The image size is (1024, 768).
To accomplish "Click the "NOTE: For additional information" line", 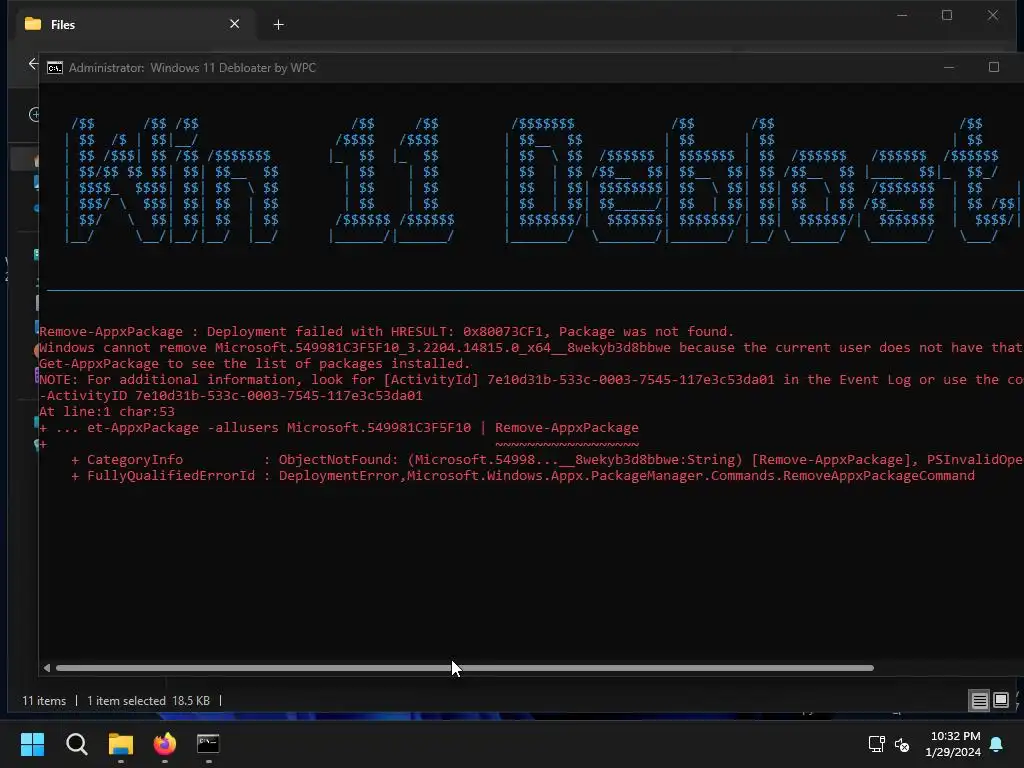I will [x=532, y=379].
